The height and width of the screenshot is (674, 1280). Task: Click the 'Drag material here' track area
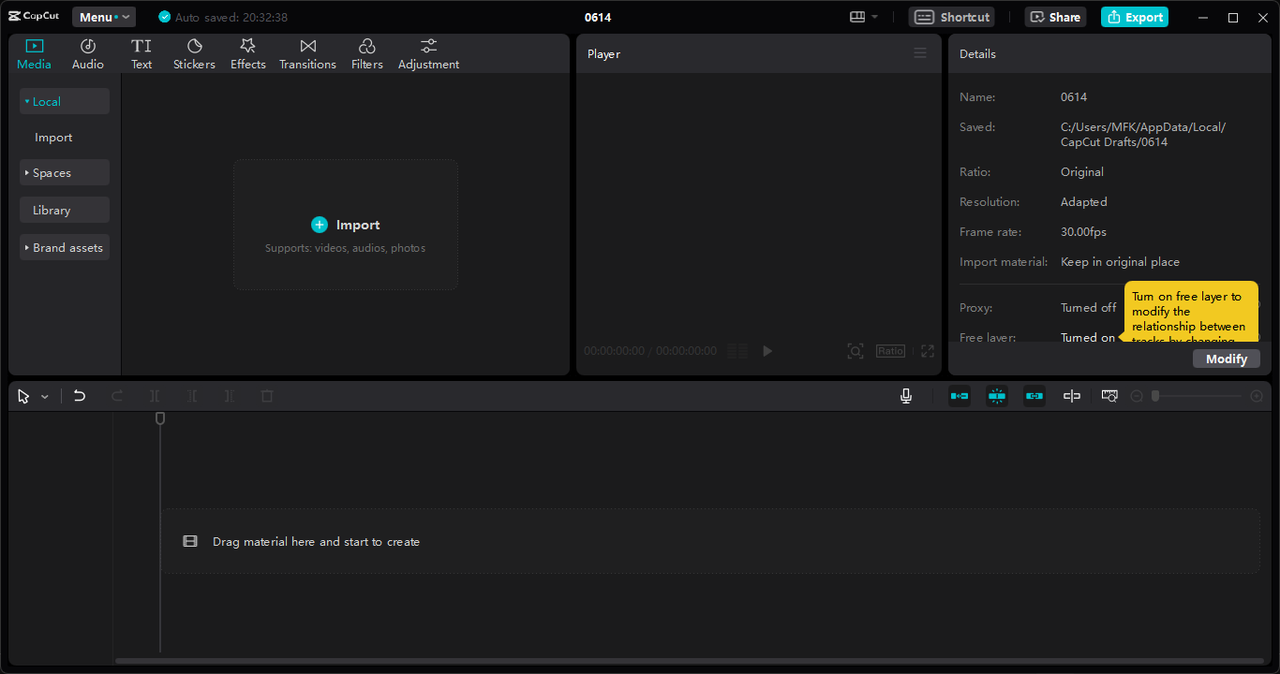(710, 541)
